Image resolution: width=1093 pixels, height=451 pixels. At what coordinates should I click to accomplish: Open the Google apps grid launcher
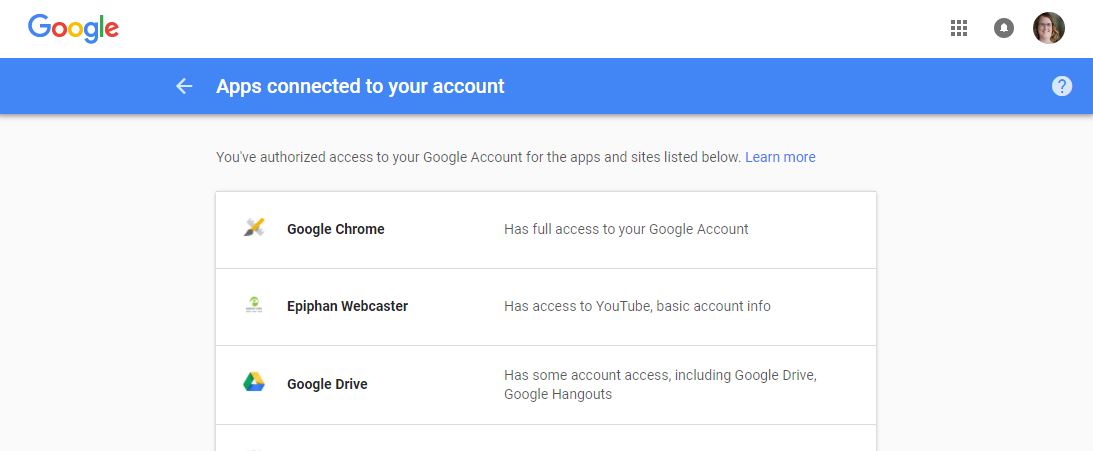click(958, 29)
